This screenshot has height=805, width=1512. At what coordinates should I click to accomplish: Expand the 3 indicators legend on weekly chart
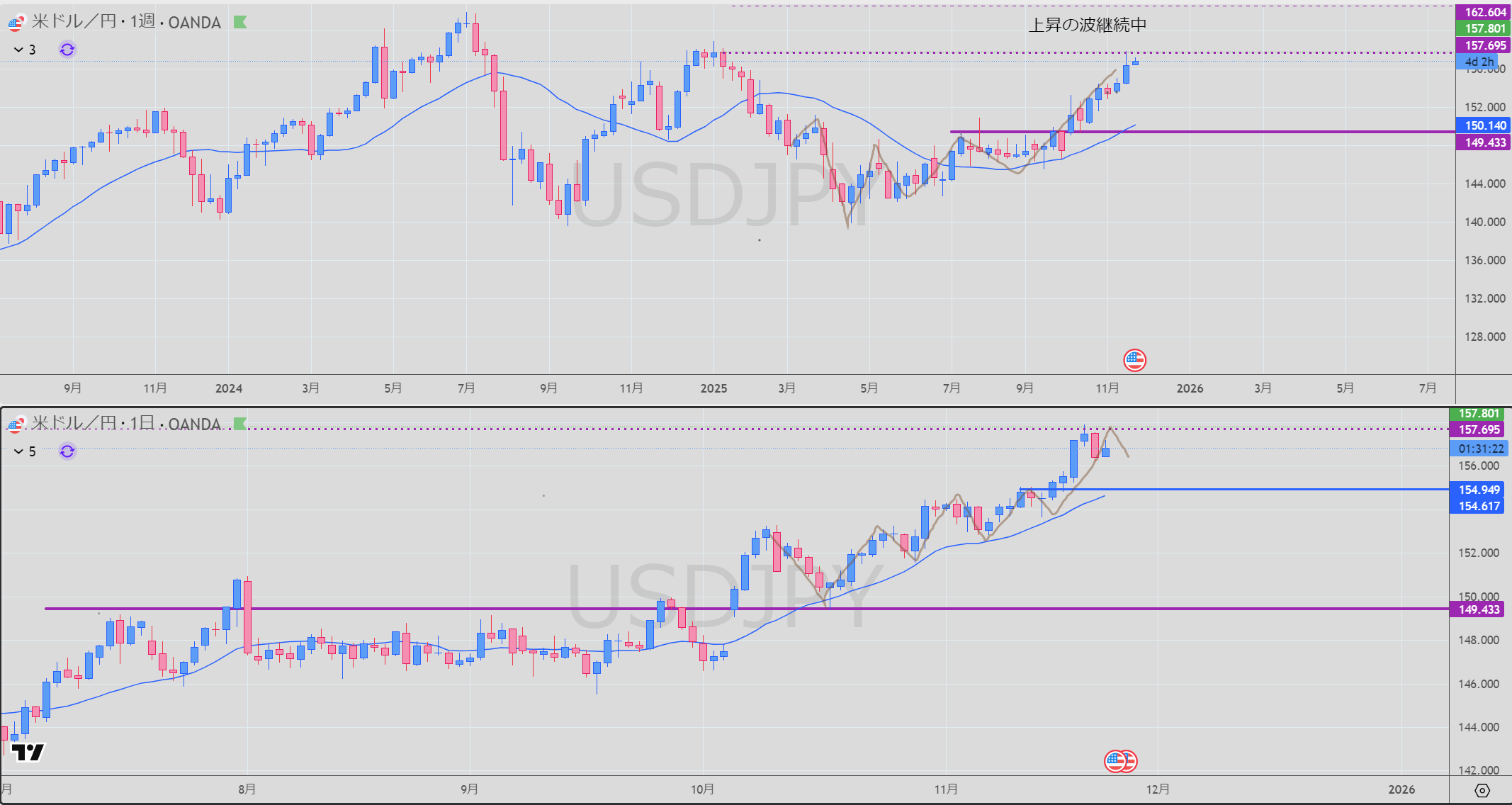pyautogui.click(x=25, y=50)
